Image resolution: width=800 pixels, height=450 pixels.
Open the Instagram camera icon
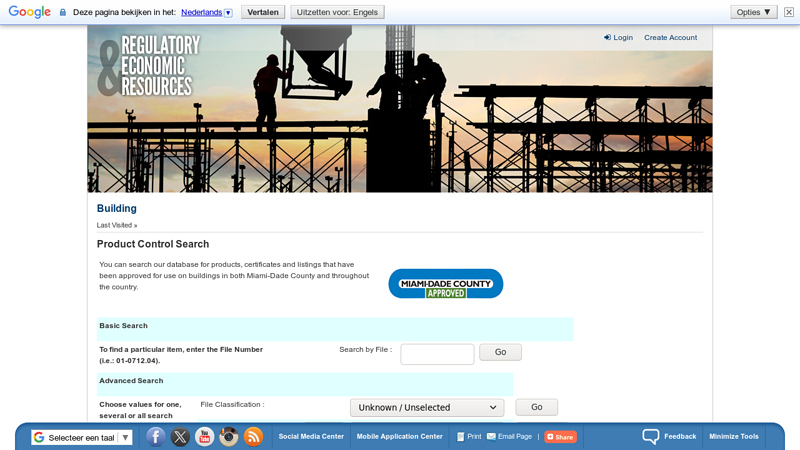[229, 437]
